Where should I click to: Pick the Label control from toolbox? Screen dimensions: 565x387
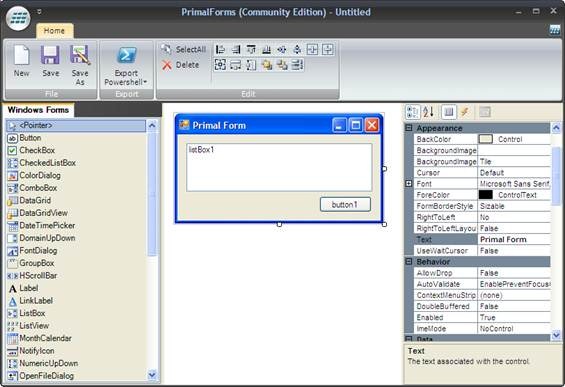(76, 288)
